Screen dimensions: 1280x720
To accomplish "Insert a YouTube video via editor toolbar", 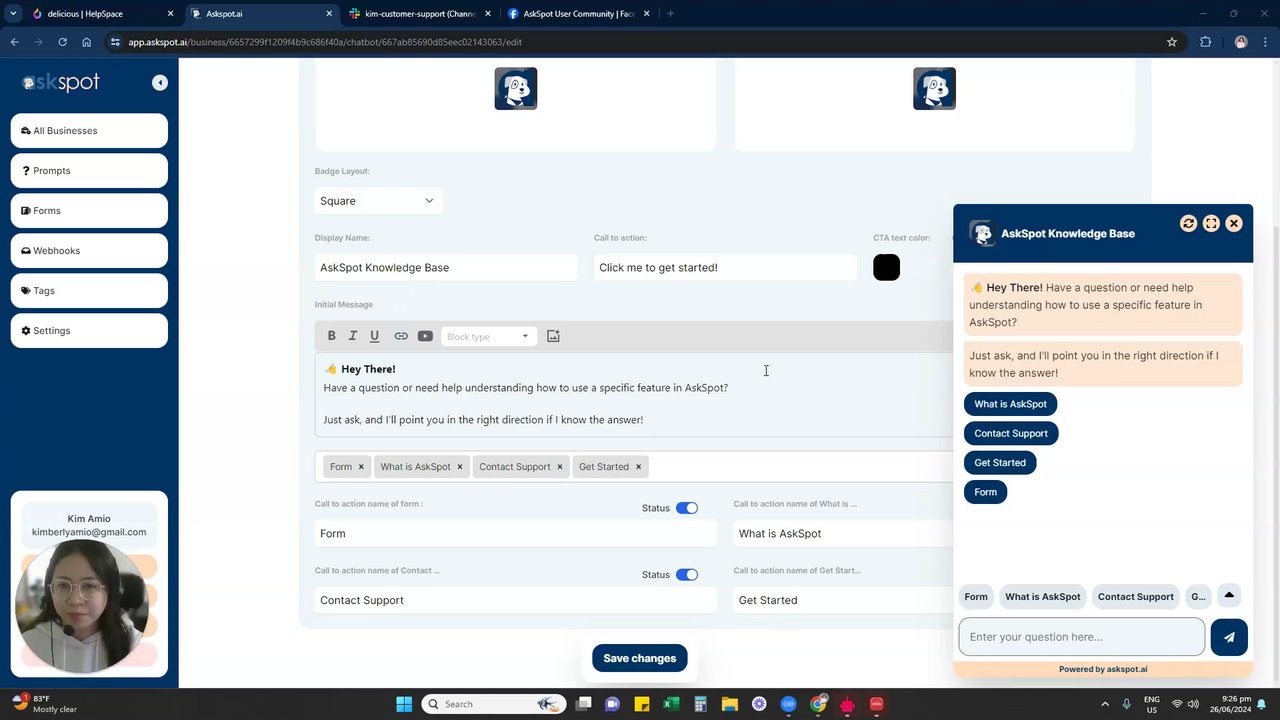I will pos(425,336).
